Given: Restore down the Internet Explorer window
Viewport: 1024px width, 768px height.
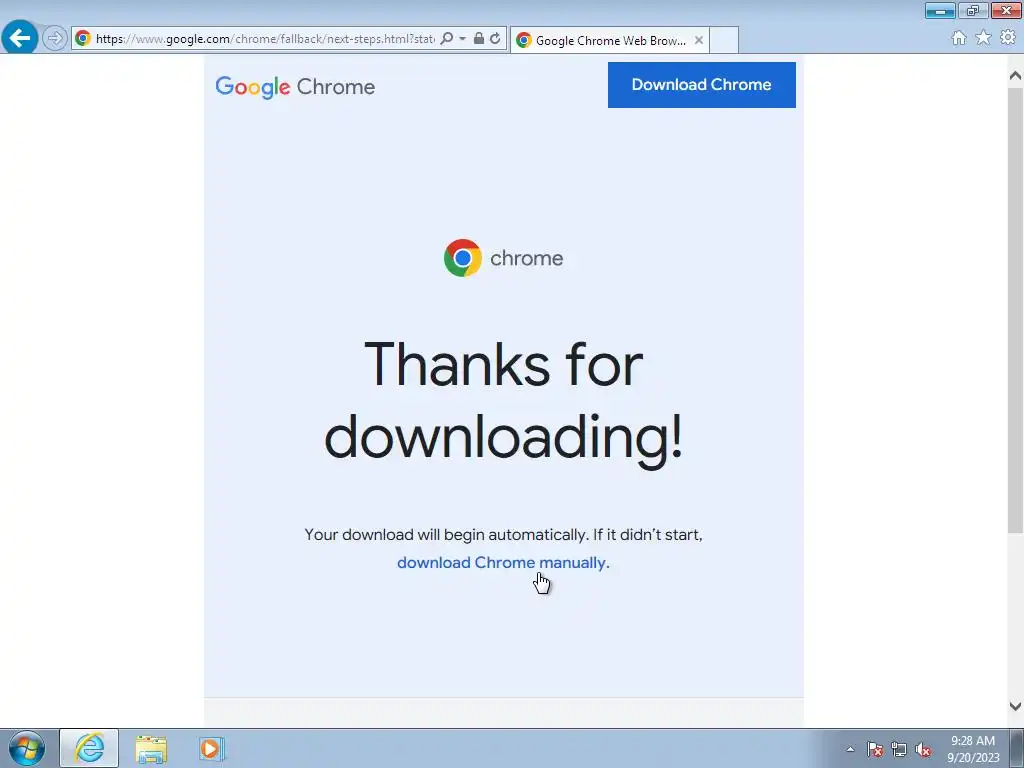Looking at the screenshot, I should 973,10.
